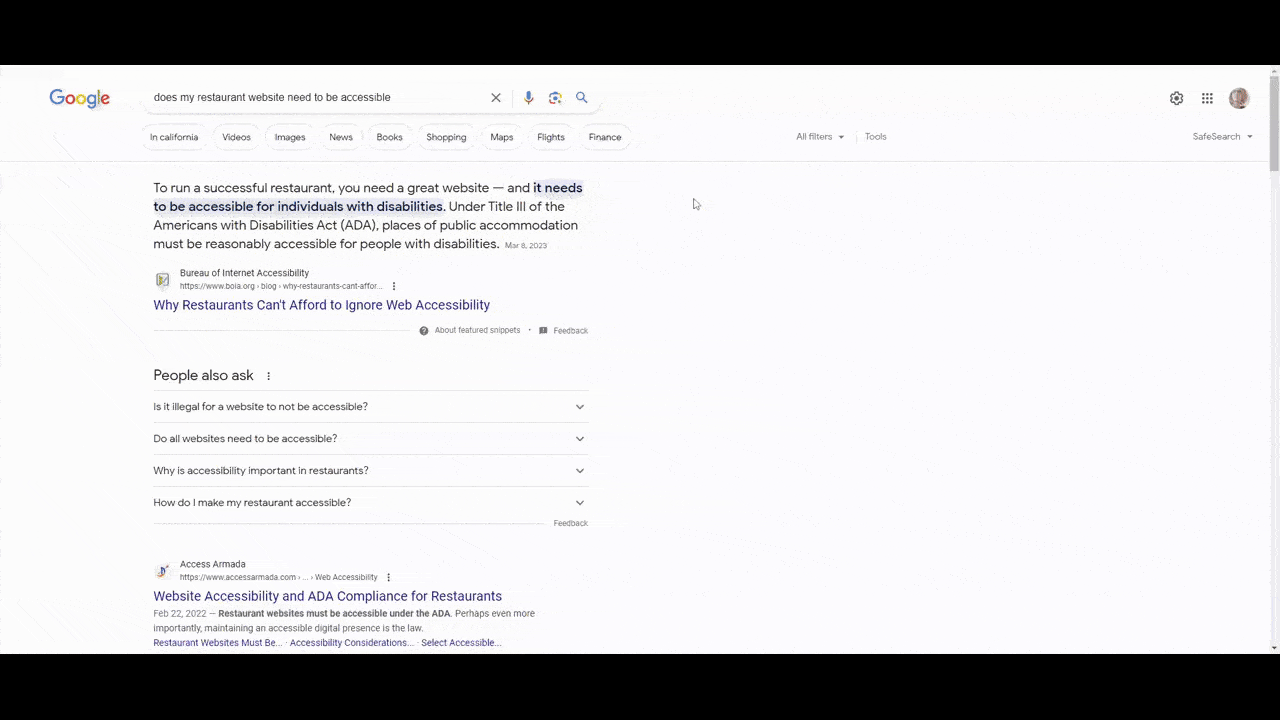This screenshot has width=1280, height=720.
Task: Open the three-dot menu for the Access Armada result
Action: coord(389,578)
